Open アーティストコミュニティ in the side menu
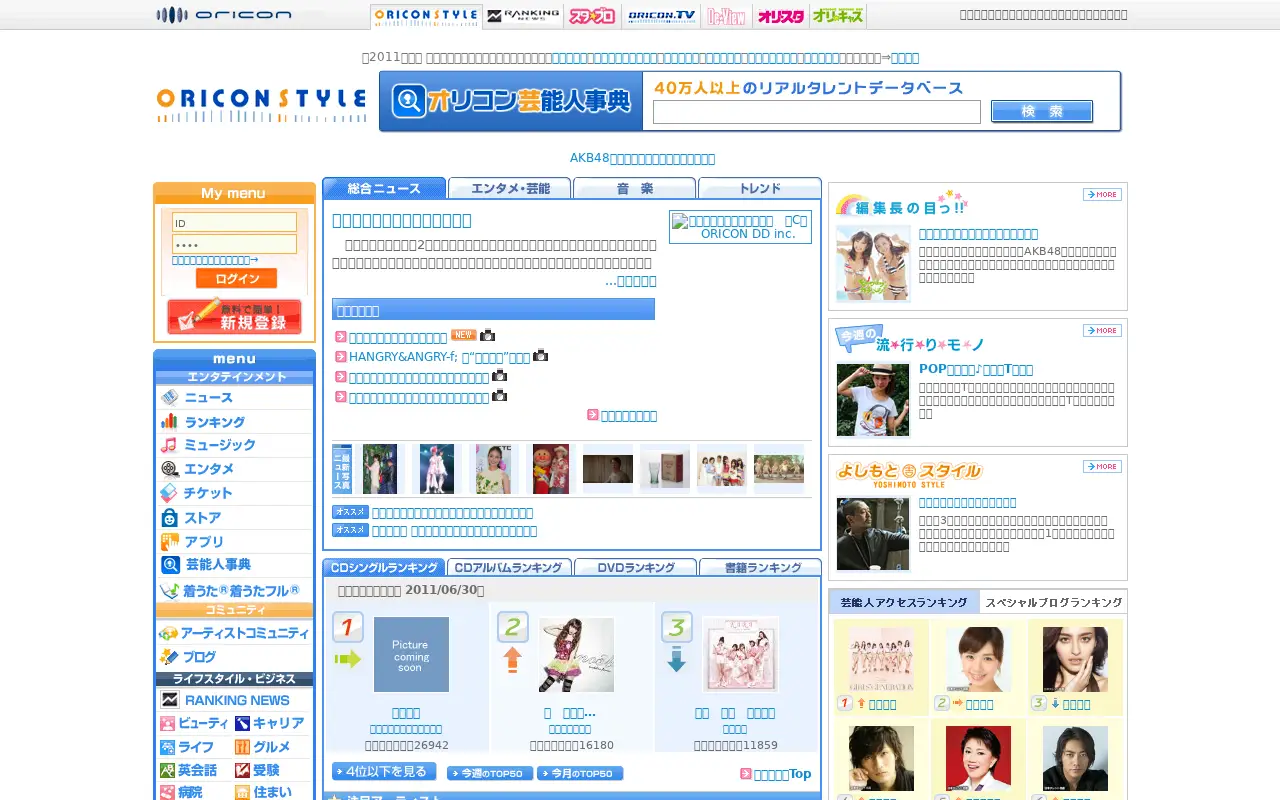 click(234, 633)
